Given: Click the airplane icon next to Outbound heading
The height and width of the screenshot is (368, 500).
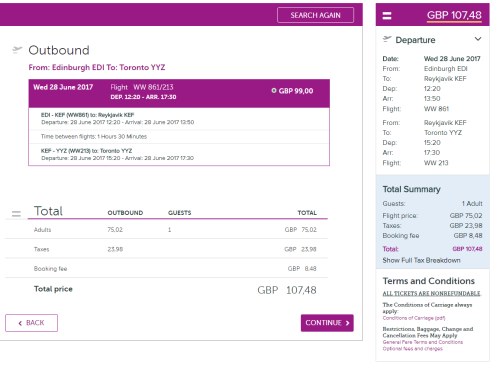Looking at the screenshot, I should (17, 50).
